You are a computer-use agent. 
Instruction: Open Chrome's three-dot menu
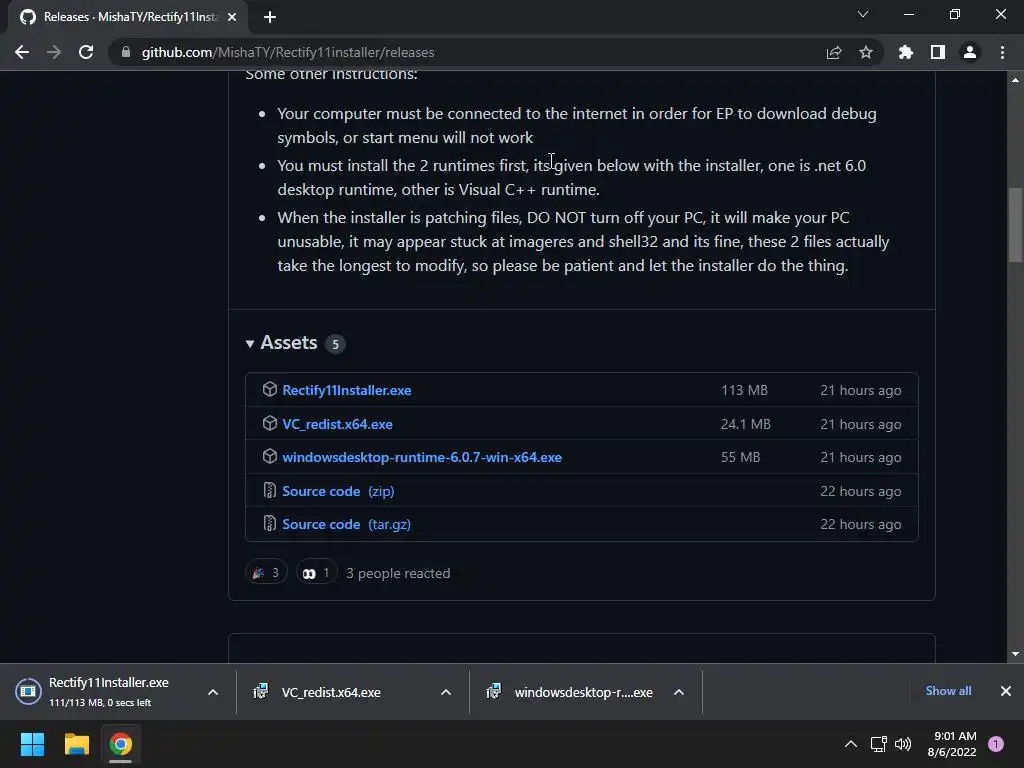point(1002,52)
